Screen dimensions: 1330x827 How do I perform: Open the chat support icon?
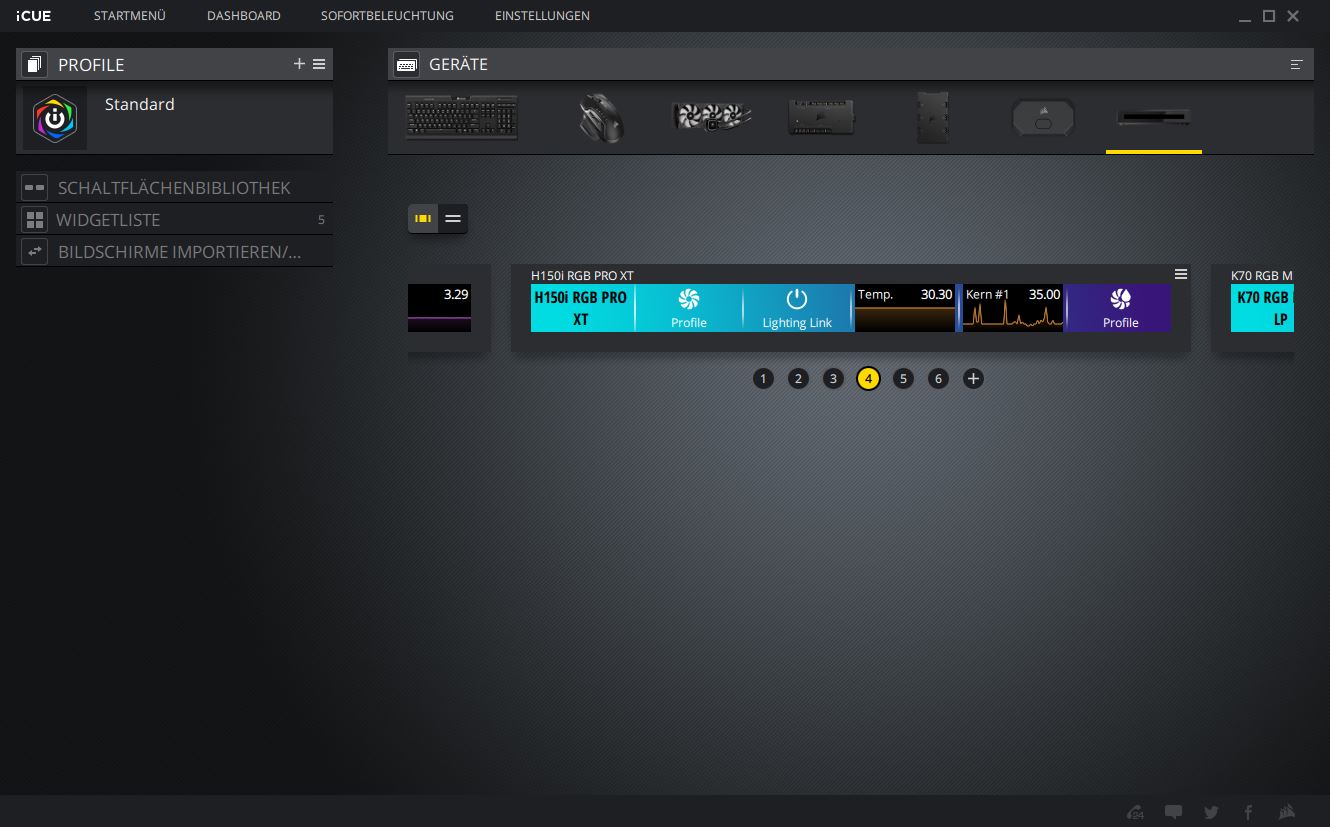(x=1173, y=812)
